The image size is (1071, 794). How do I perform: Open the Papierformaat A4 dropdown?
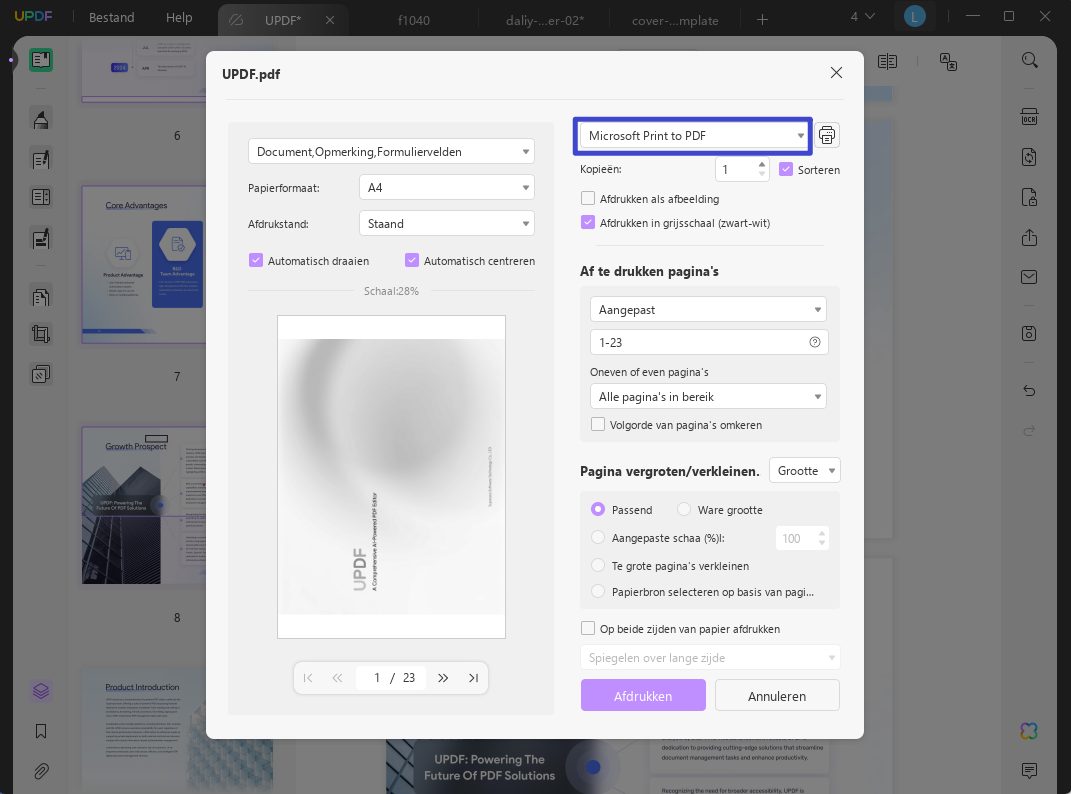click(x=447, y=187)
